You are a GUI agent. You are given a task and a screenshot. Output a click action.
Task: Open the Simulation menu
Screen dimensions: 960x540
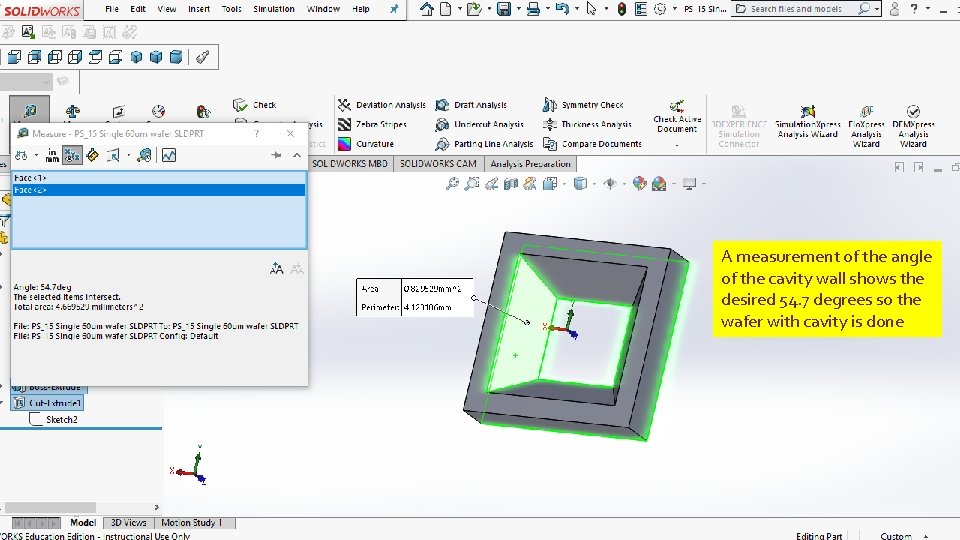(274, 9)
